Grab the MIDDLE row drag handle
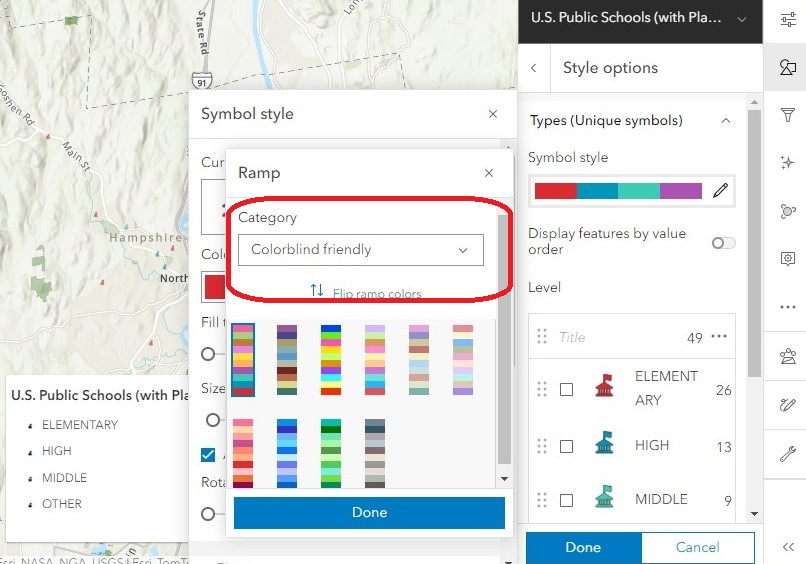 (542, 500)
